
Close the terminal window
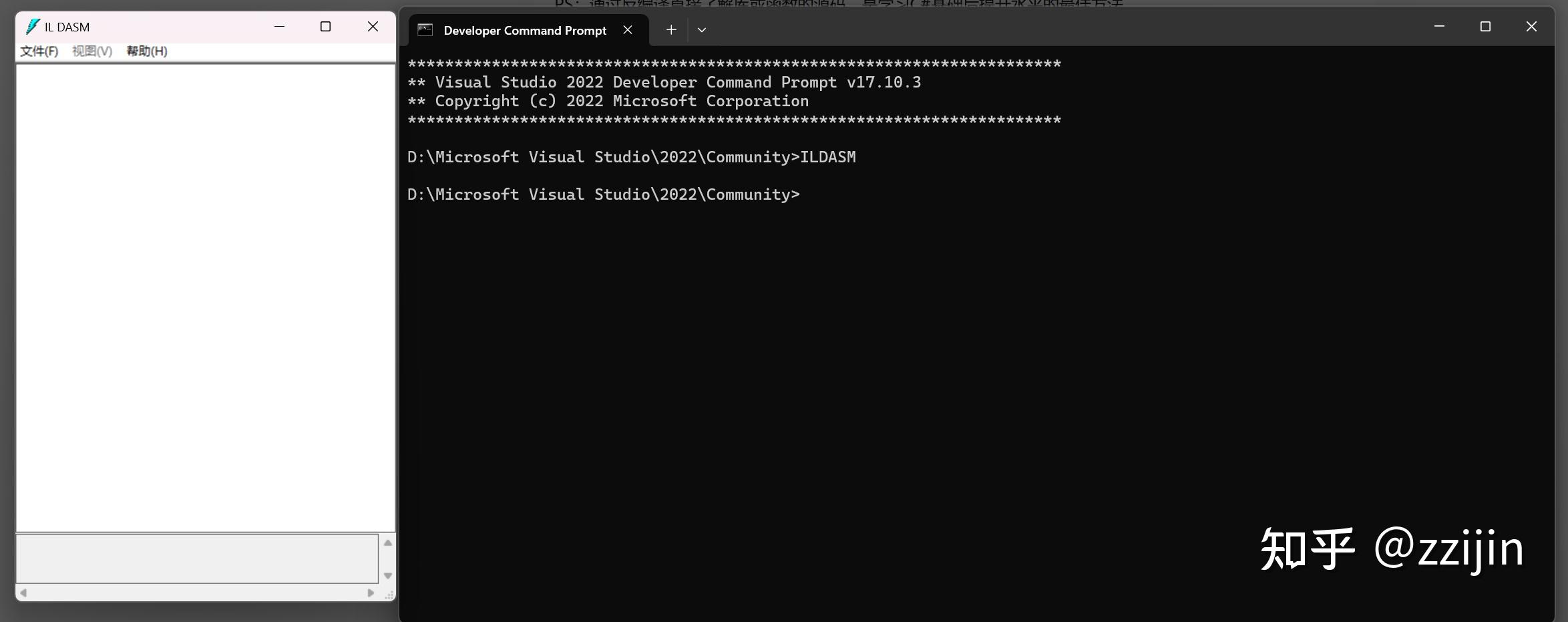click(1531, 27)
